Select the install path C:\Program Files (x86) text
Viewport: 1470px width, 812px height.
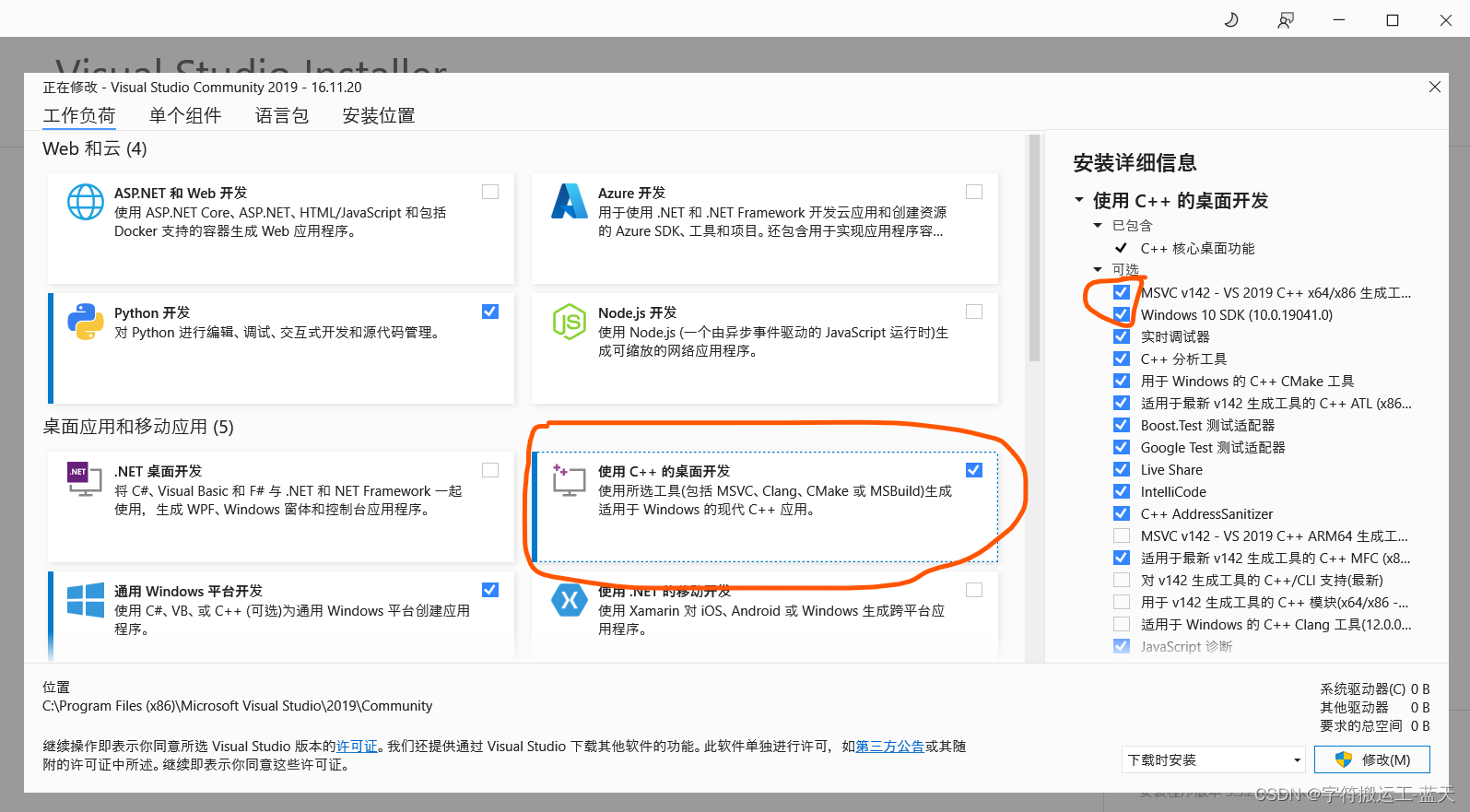[237, 706]
